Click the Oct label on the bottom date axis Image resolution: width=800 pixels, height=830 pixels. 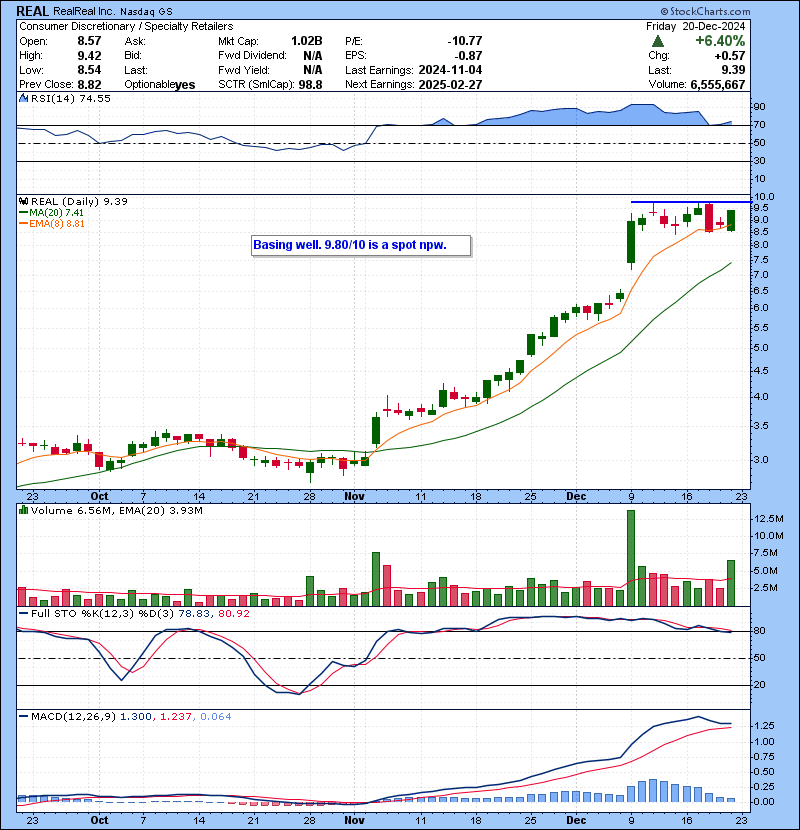click(x=99, y=820)
